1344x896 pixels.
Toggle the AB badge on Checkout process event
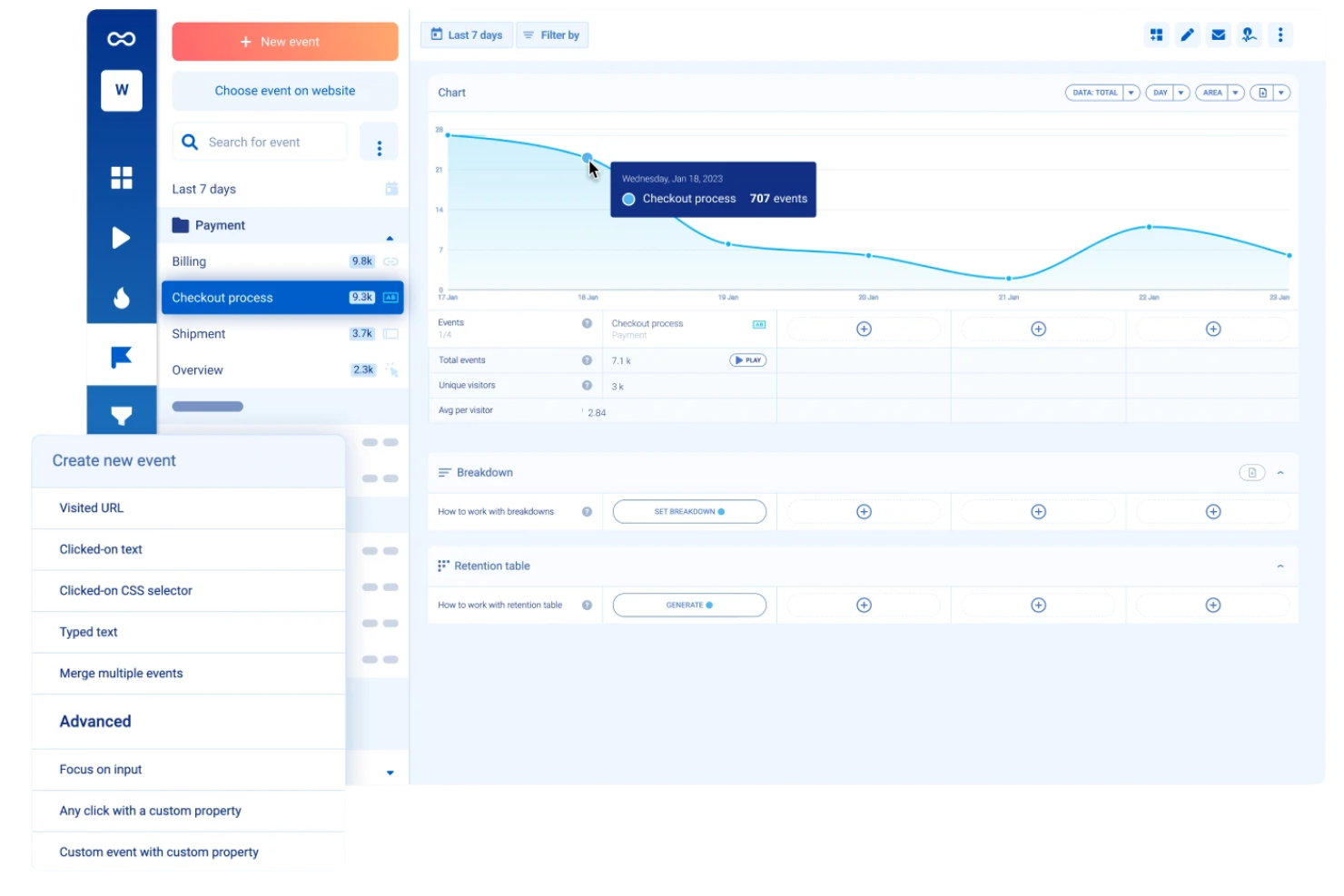(x=390, y=297)
